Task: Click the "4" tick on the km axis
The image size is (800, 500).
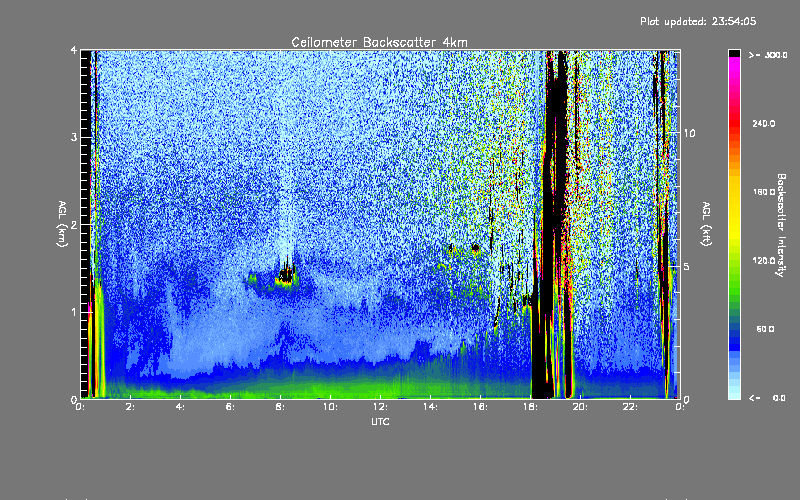Action: pyautogui.click(x=74, y=51)
